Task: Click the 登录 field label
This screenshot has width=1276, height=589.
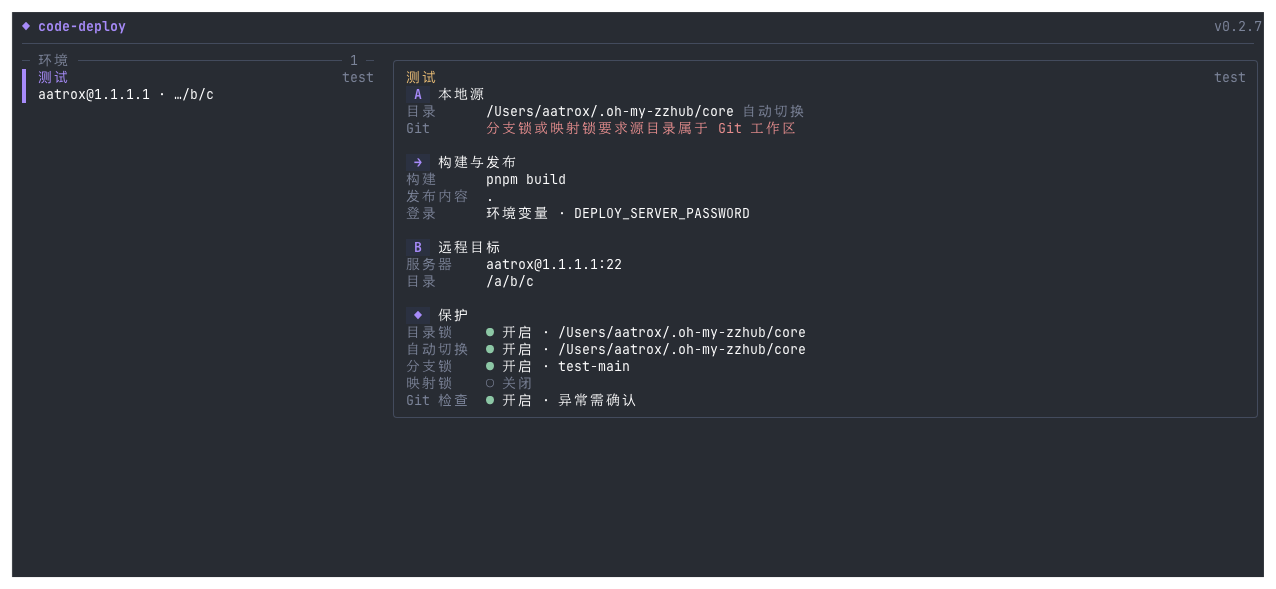Action: (421, 213)
